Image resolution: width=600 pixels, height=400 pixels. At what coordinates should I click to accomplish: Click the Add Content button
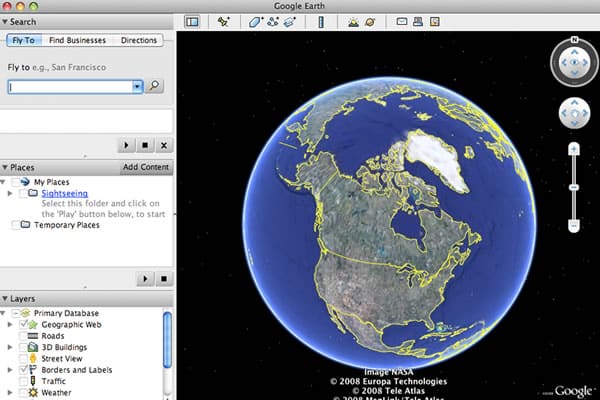coord(146,167)
